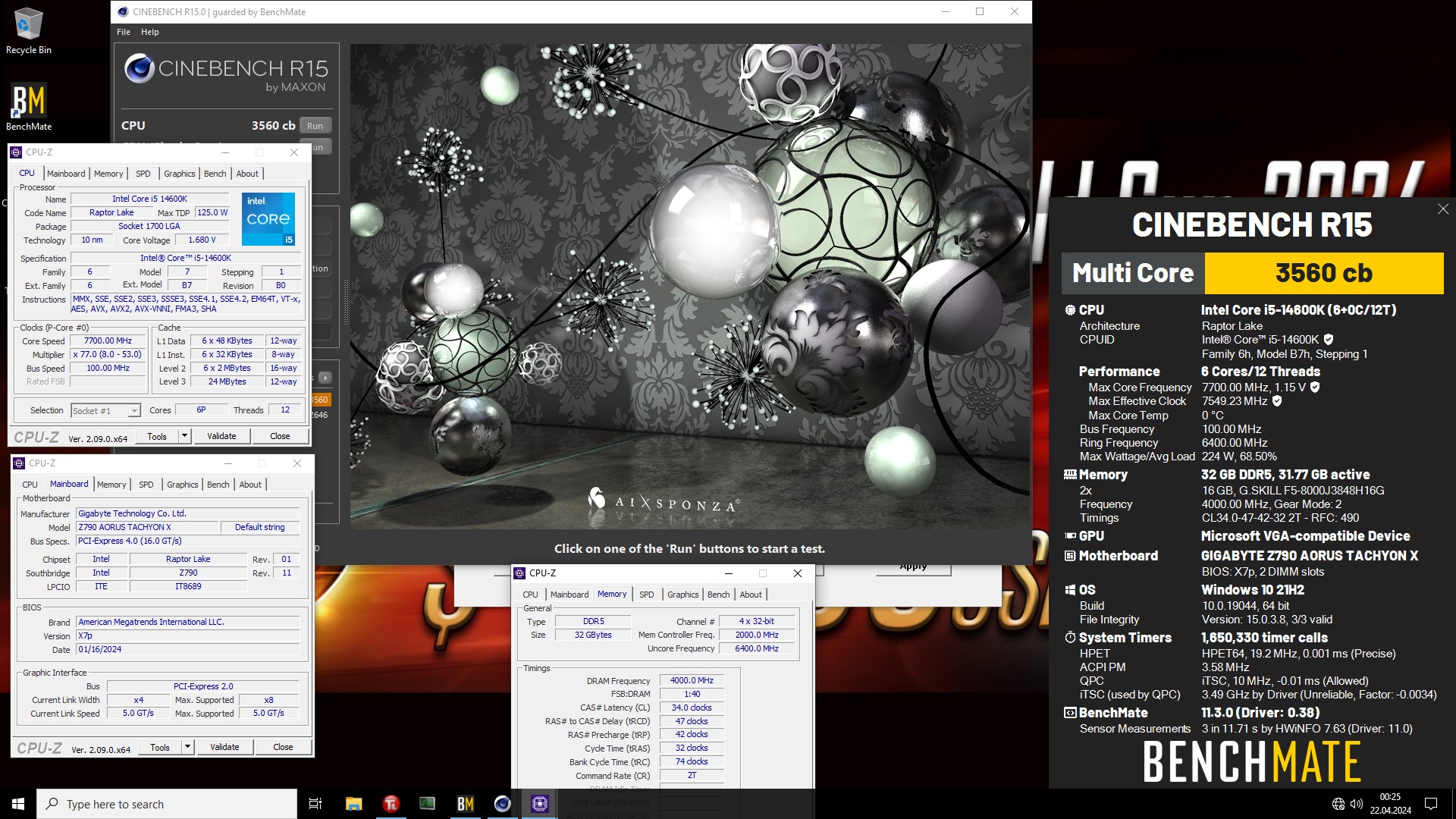The width and height of the screenshot is (1456, 819).
Task: Expand the Tools dropdown in CPU-Z CPU window
Action: (x=184, y=436)
